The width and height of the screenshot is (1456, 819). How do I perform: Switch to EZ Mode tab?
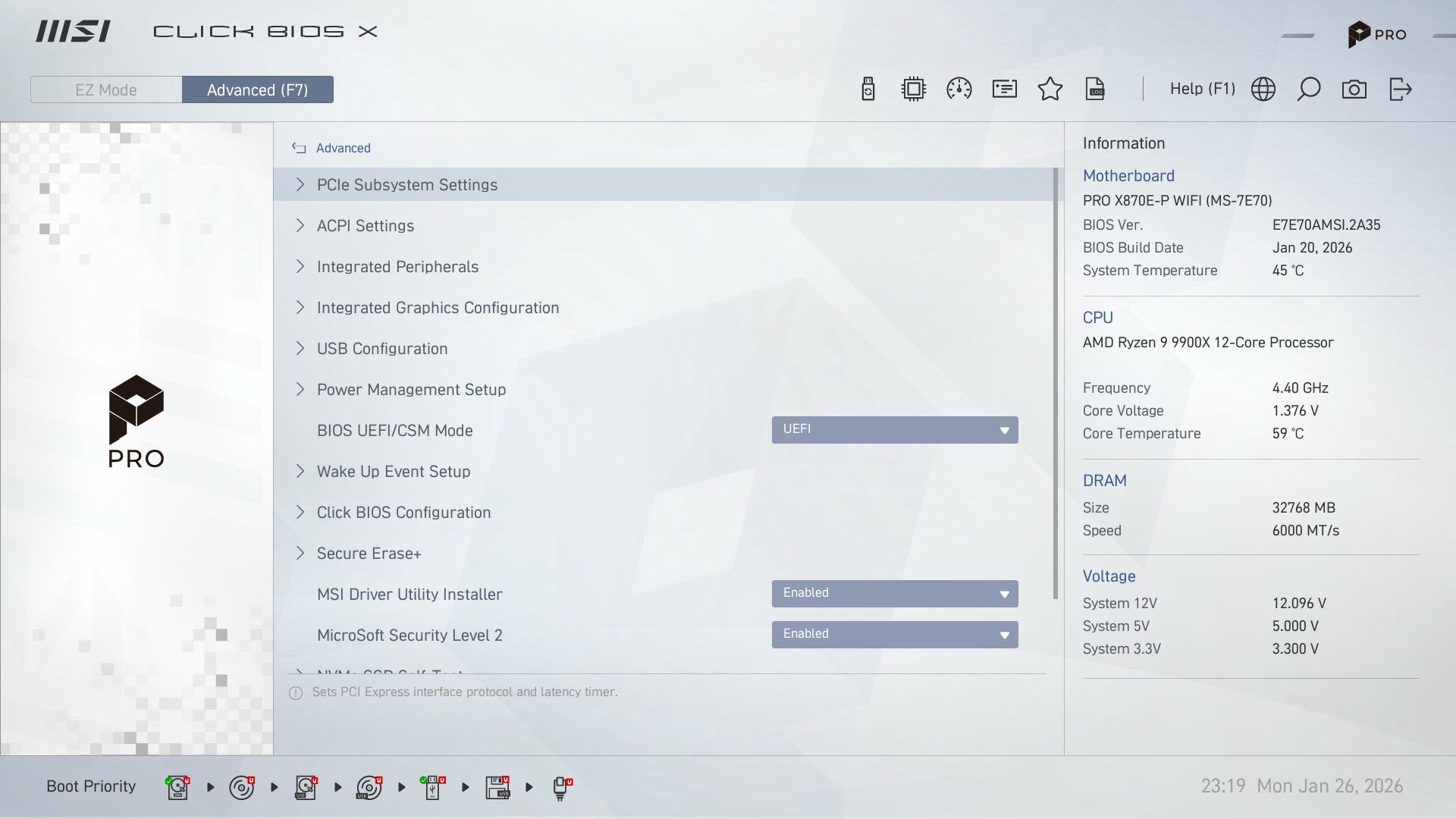105,89
